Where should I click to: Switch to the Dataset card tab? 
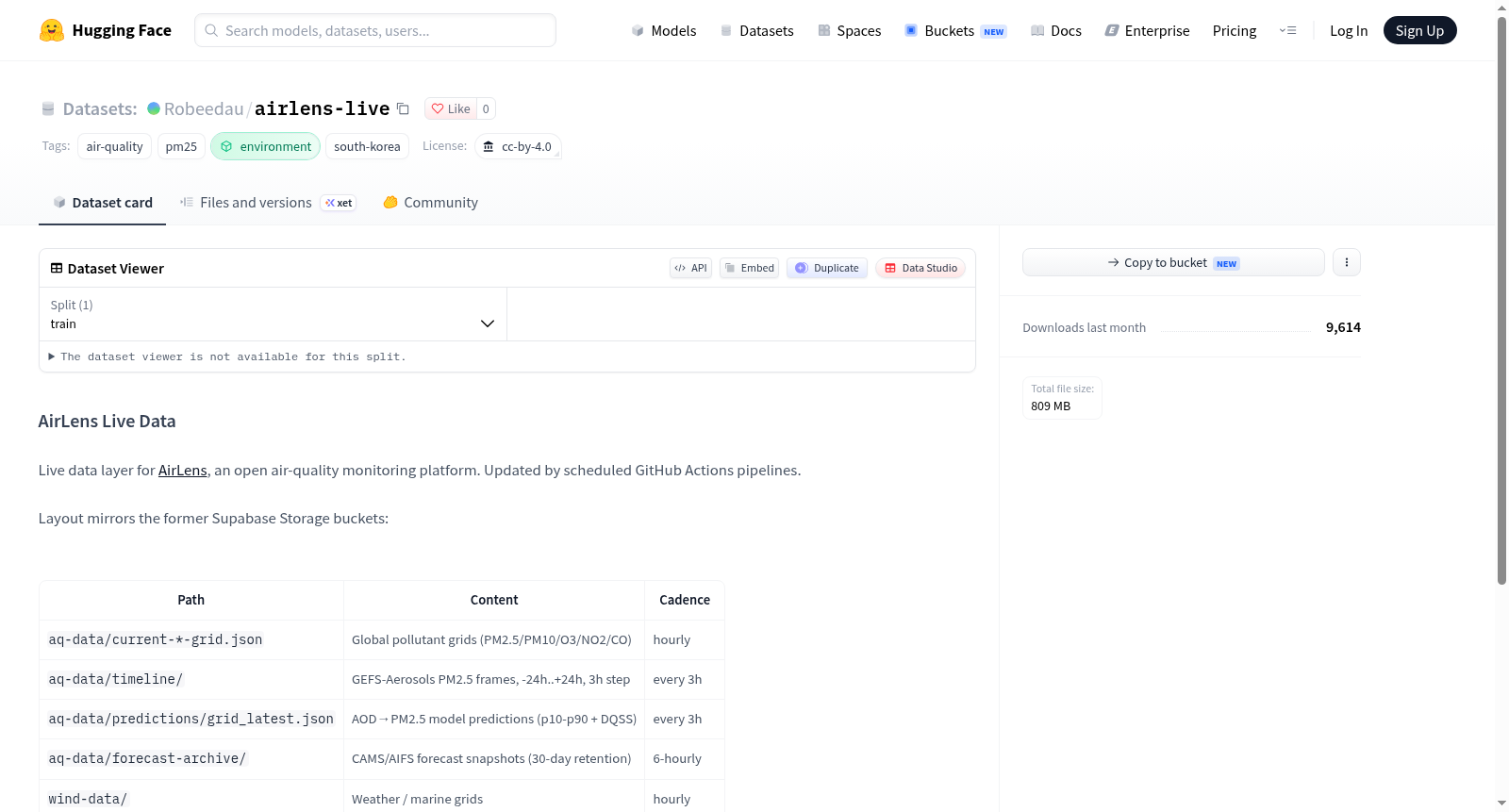coord(103,203)
